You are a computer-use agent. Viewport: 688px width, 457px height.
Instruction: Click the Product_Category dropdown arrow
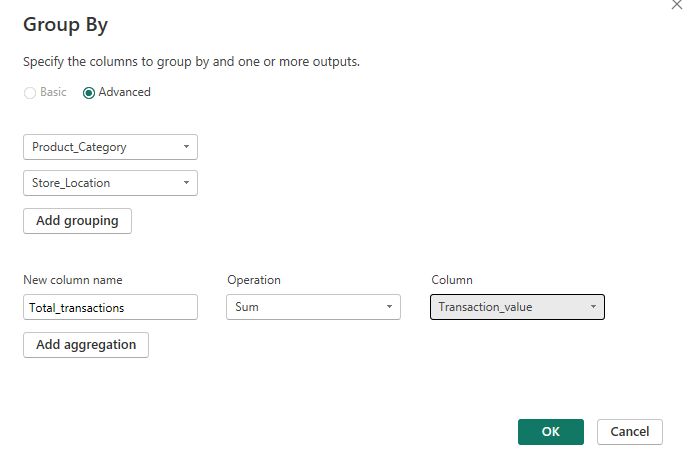186,147
